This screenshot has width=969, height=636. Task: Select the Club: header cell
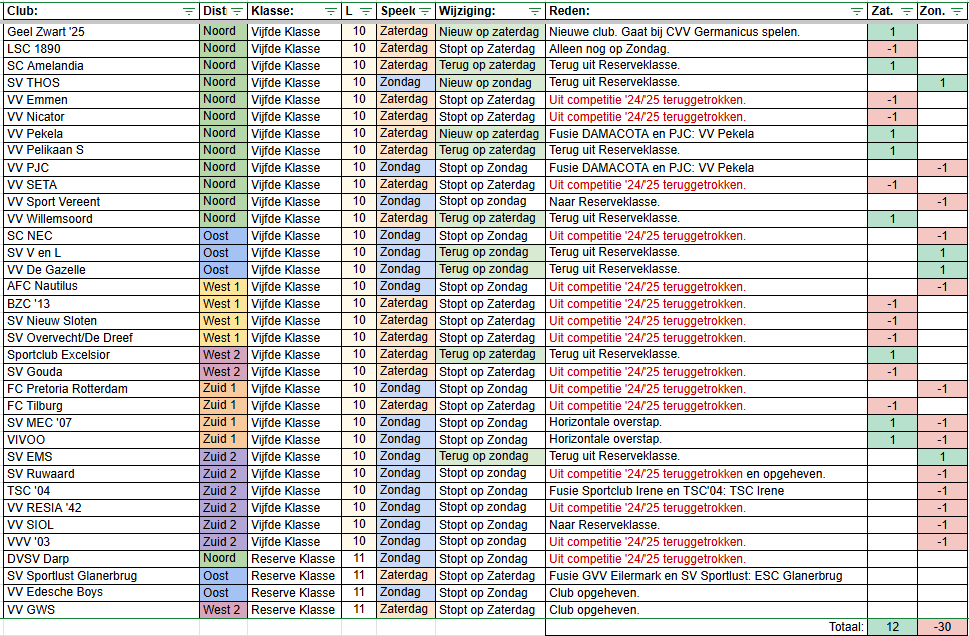(101, 11)
